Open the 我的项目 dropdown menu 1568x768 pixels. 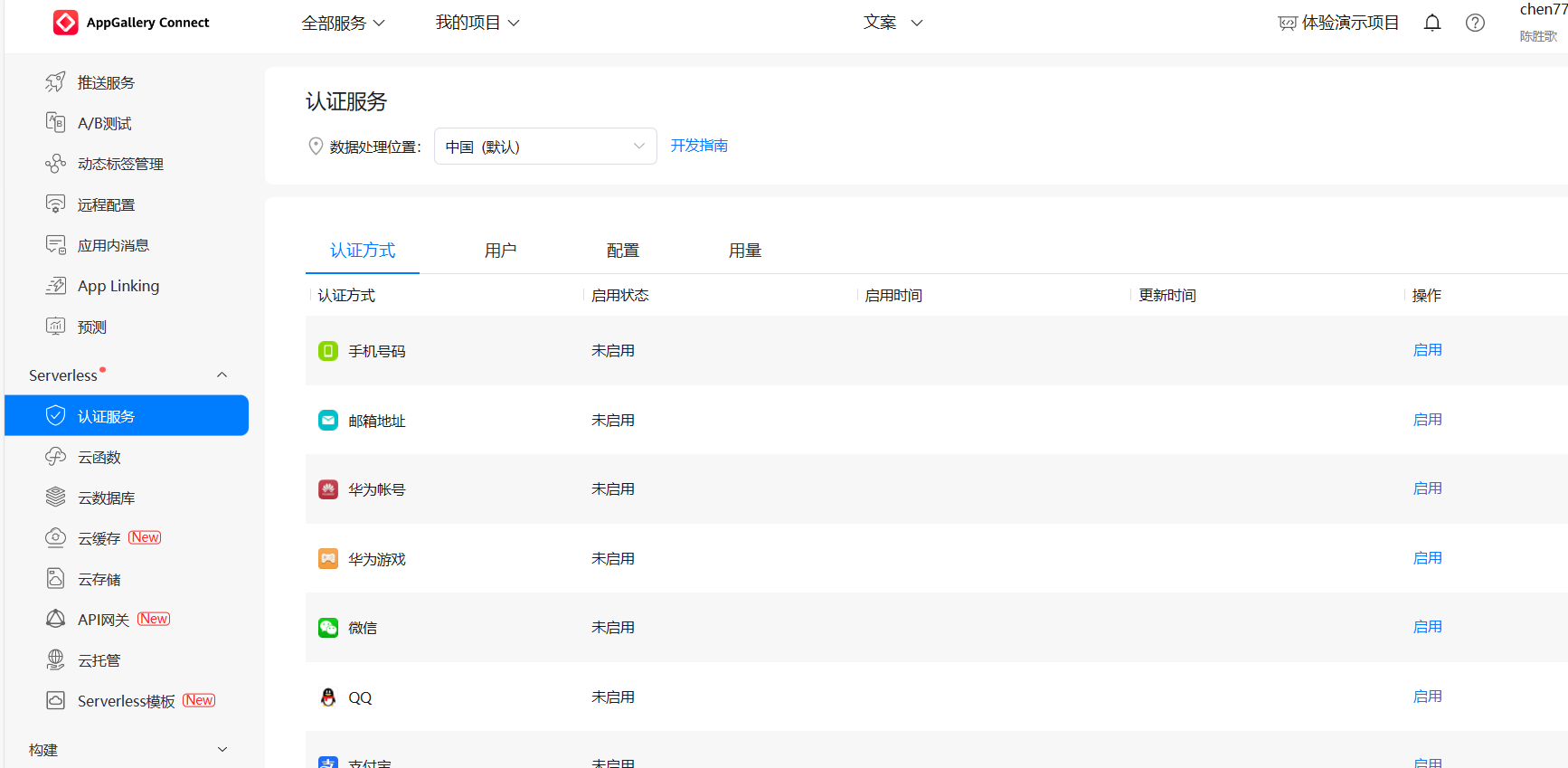tap(477, 23)
